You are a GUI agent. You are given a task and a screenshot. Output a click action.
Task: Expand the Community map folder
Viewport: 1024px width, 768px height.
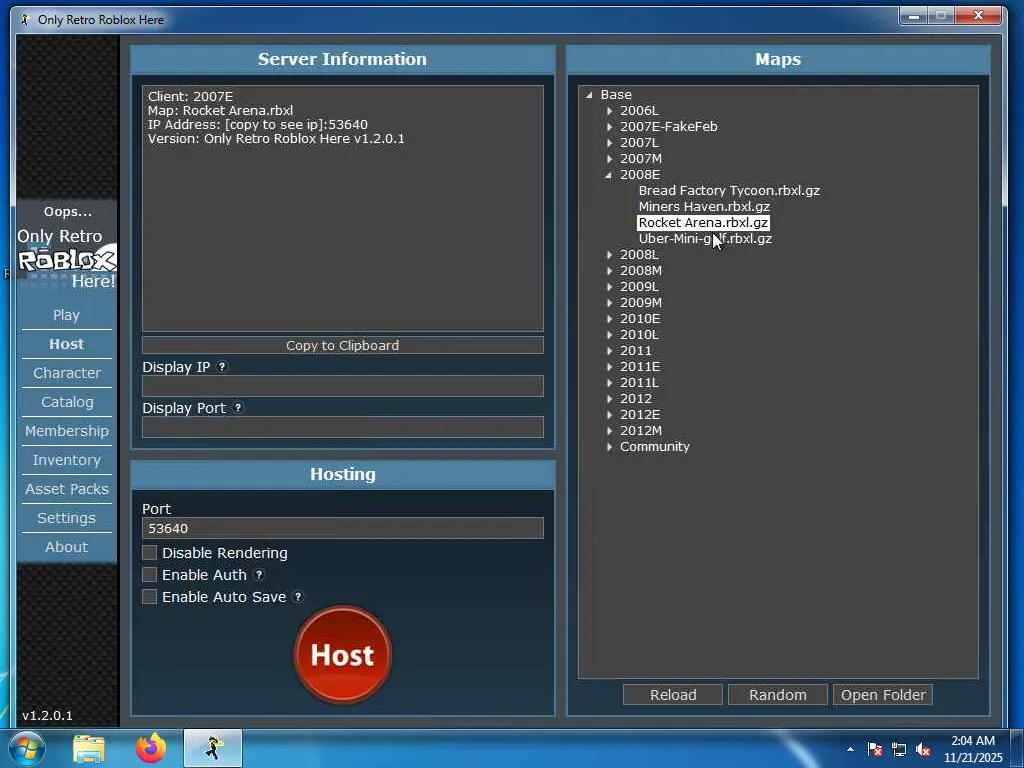pyautogui.click(x=609, y=447)
